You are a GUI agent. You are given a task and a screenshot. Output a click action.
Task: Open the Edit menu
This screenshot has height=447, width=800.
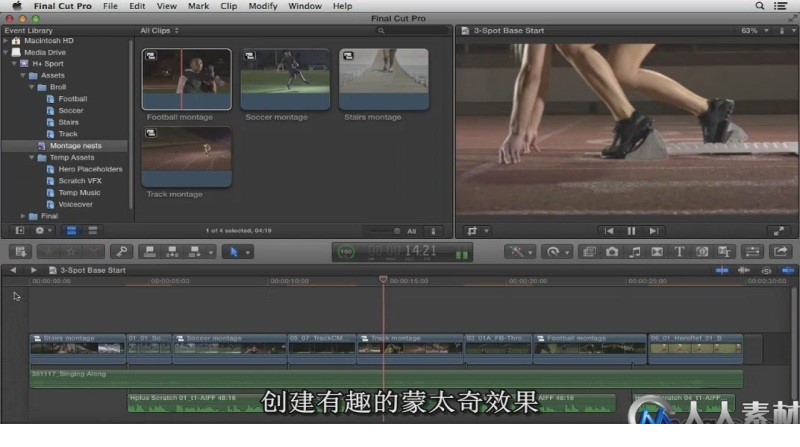pos(137,6)
